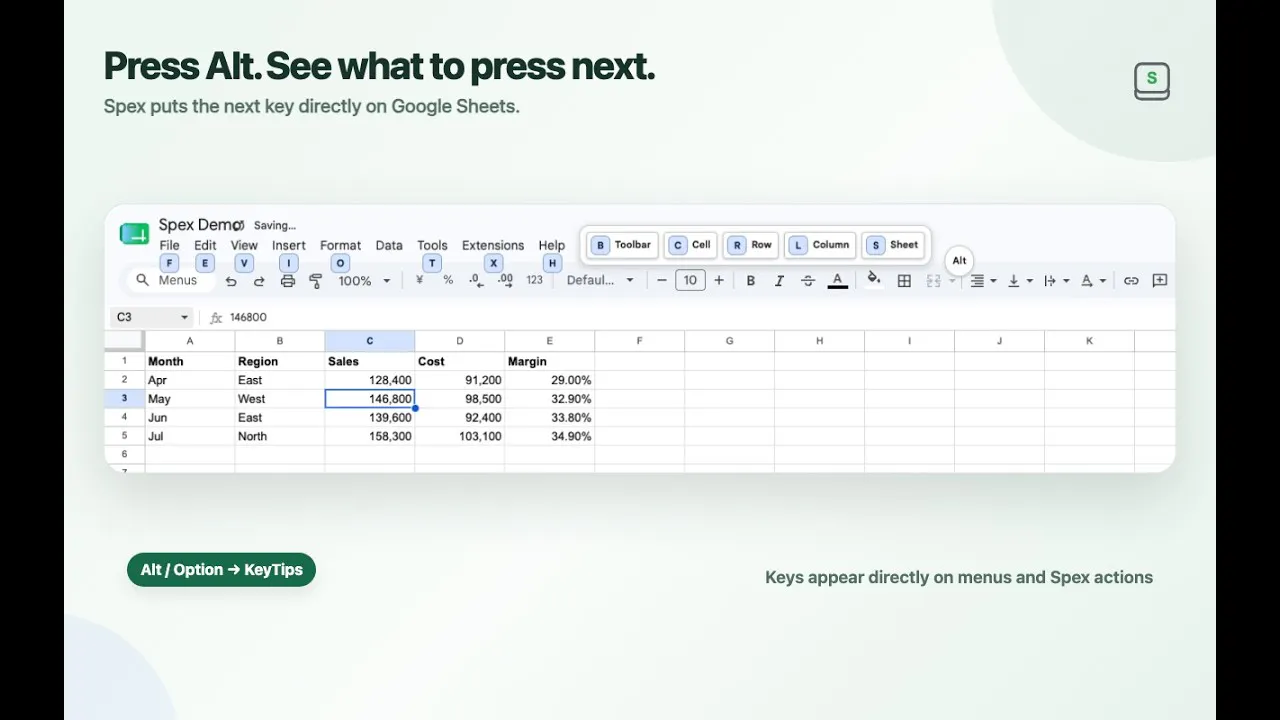Select the cell reading North
Image resolution: width=1280 pixels, height=720 pixels.
[280, 437]
